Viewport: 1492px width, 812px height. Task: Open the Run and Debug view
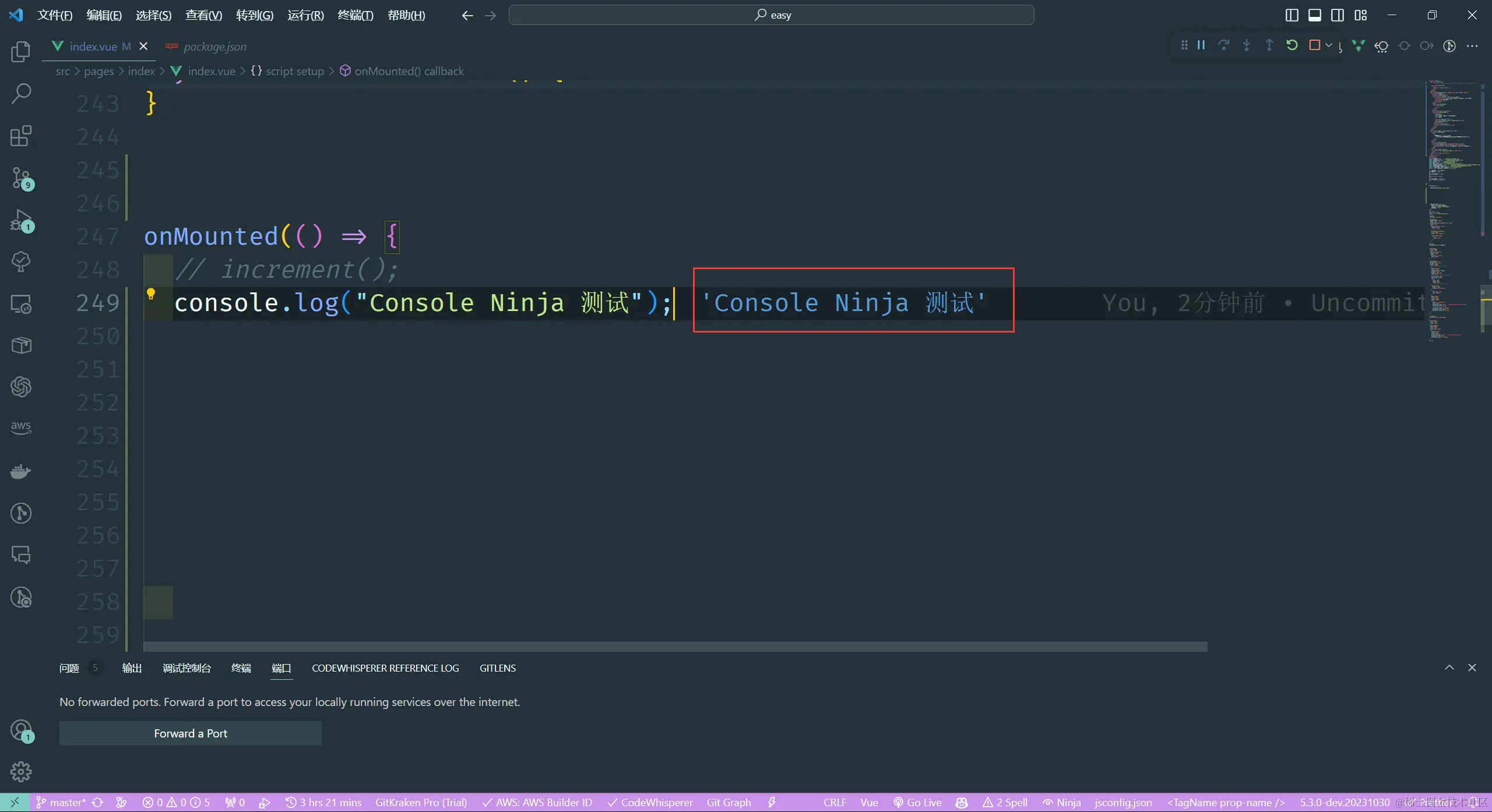(21, 220)
